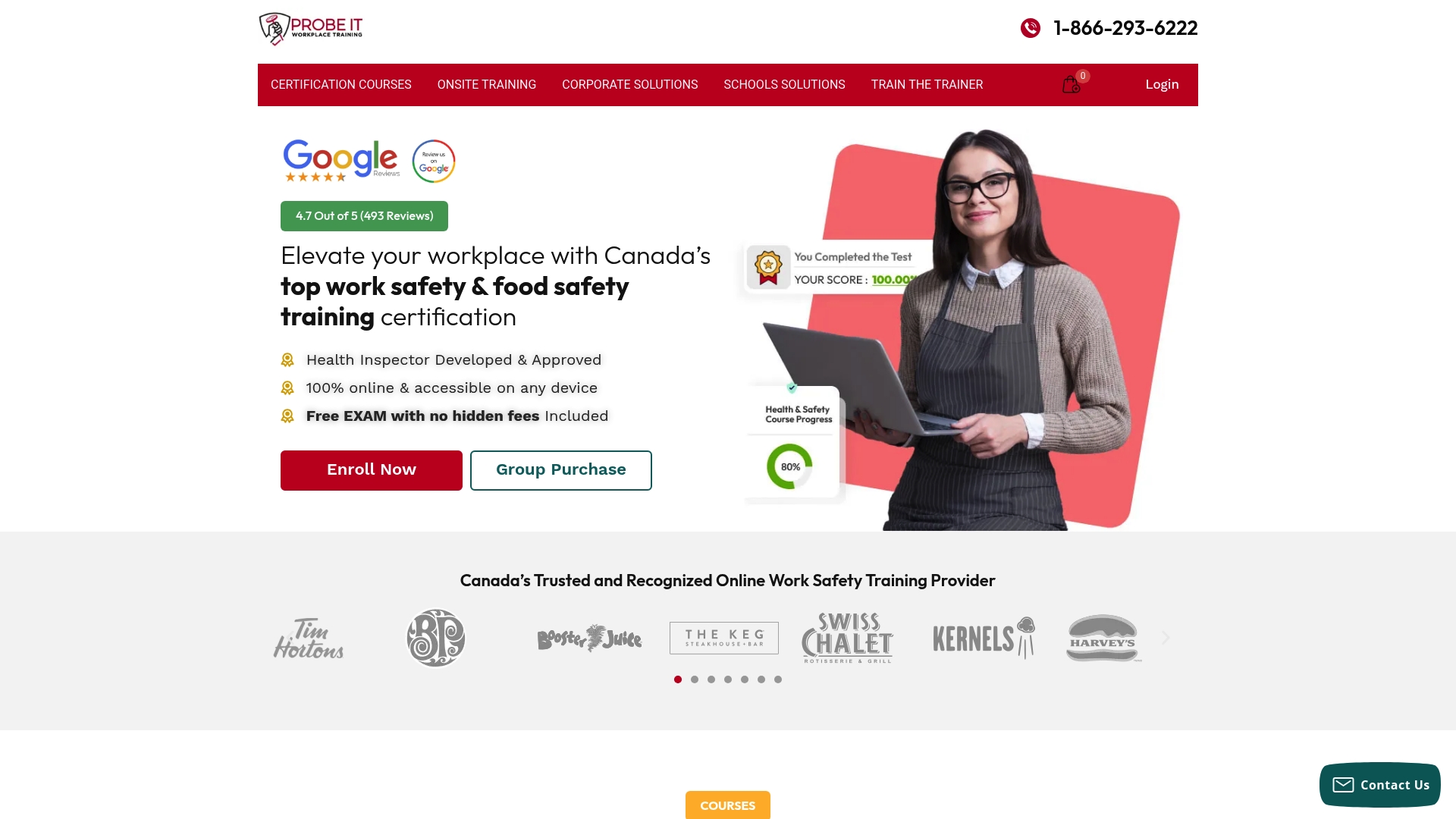
Task: Select the fourth carousel pagination dot
Action: 728,679
